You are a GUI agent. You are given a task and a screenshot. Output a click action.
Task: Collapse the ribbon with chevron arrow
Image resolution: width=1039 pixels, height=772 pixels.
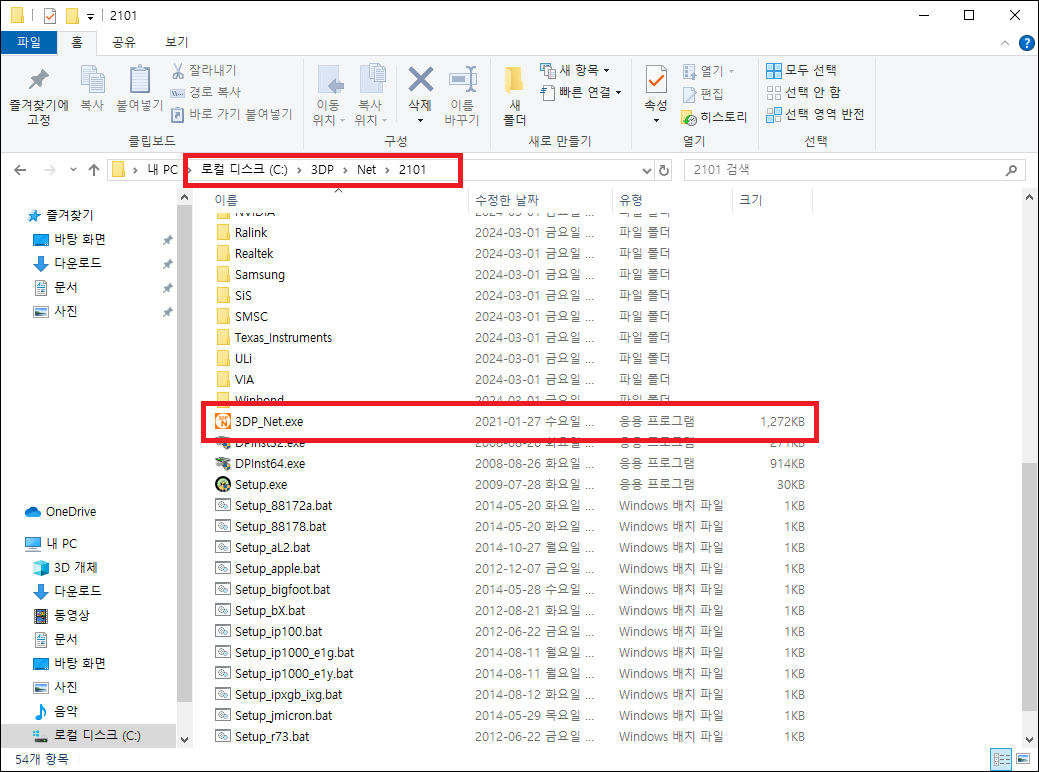pos(1005,43)
